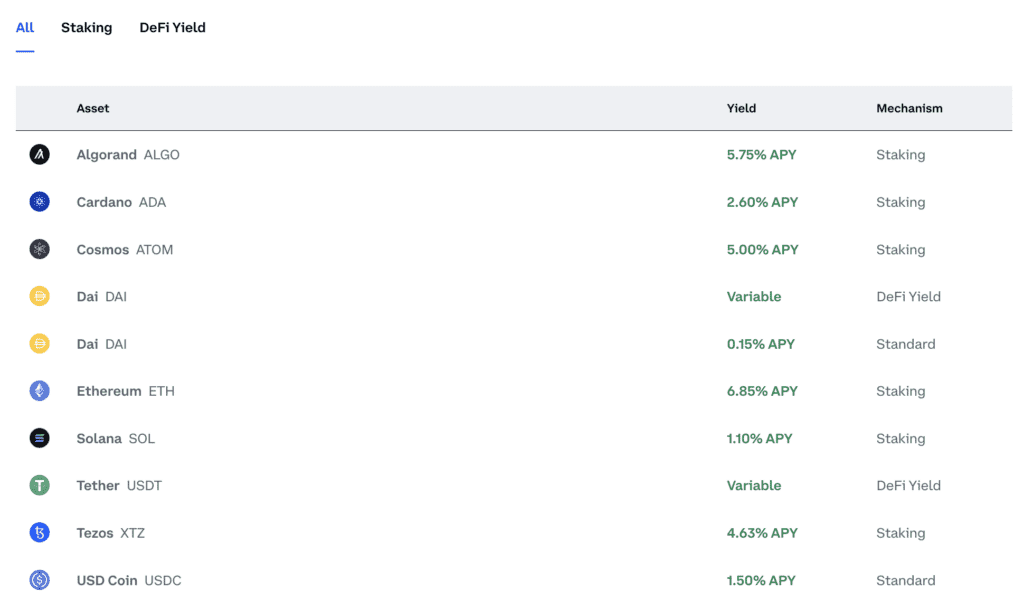The width and height of the screenshot is (1024, 611).
Task: Click the Solana logo icon
Action: (x=39, y=438)
